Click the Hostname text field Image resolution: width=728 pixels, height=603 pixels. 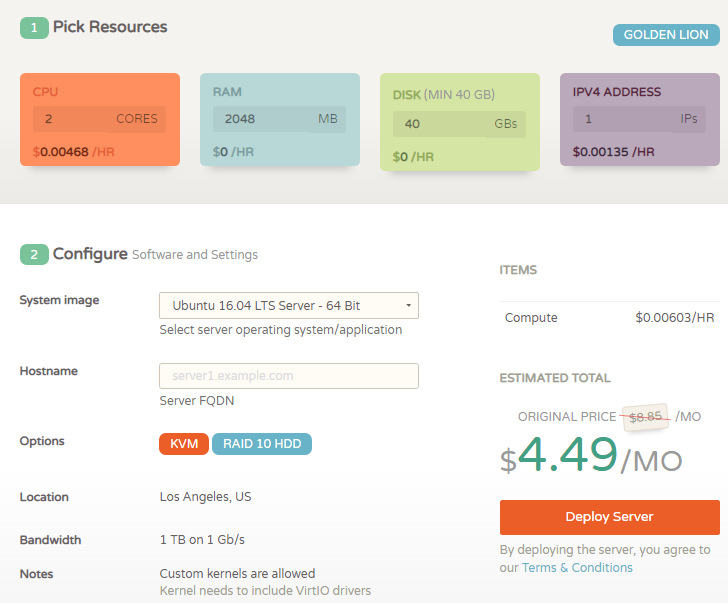[288, 376]
